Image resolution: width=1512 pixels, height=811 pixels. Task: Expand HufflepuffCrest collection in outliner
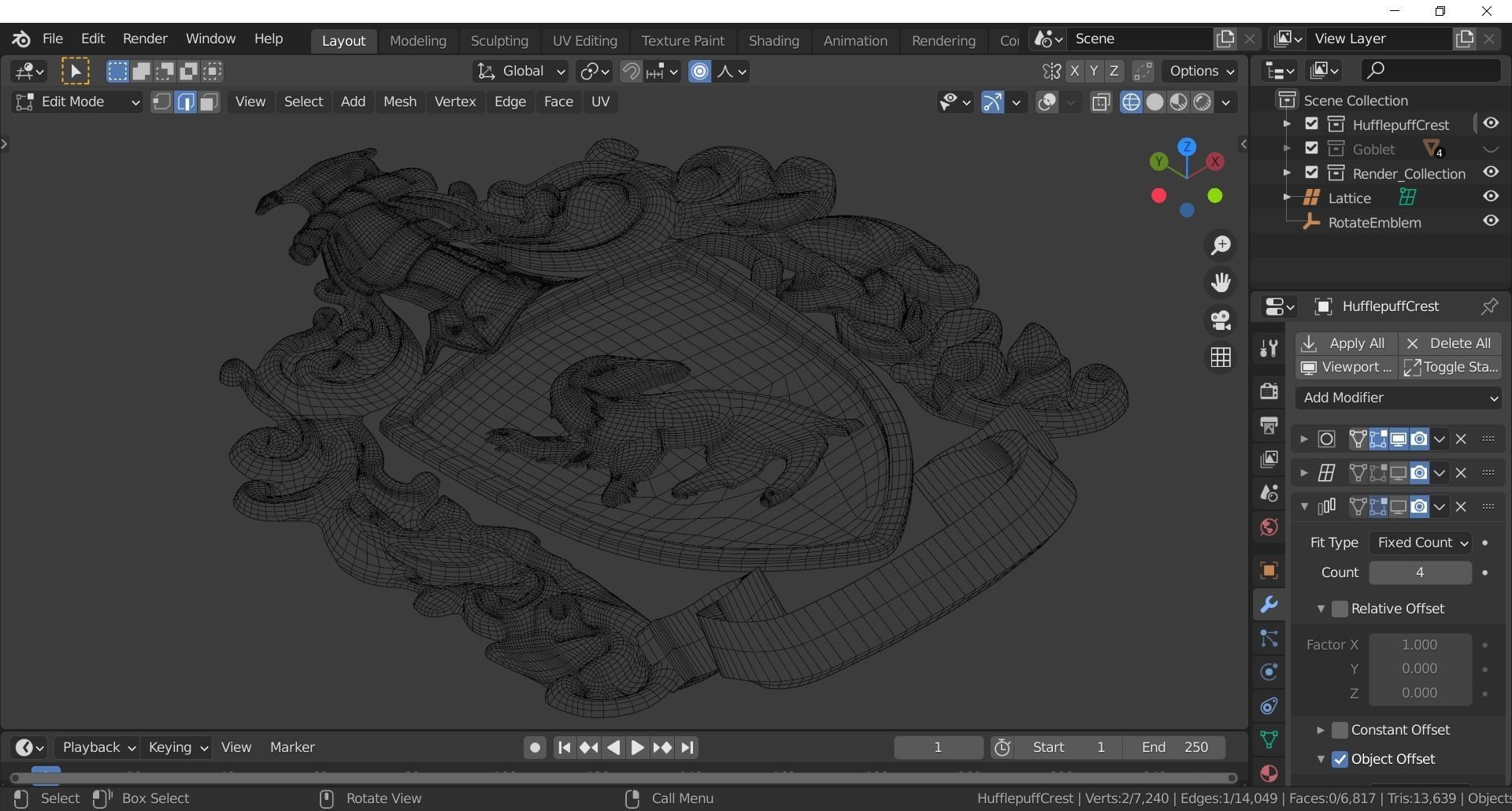(1287, 124)
